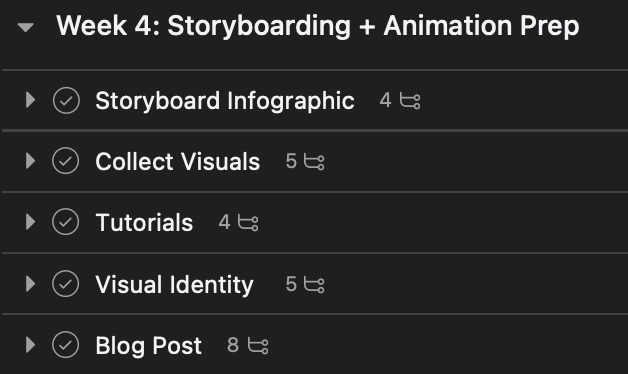Select the Tutorials task name
Image resolution: width=628 pixels, height=374 pixels.
point(144,222)
